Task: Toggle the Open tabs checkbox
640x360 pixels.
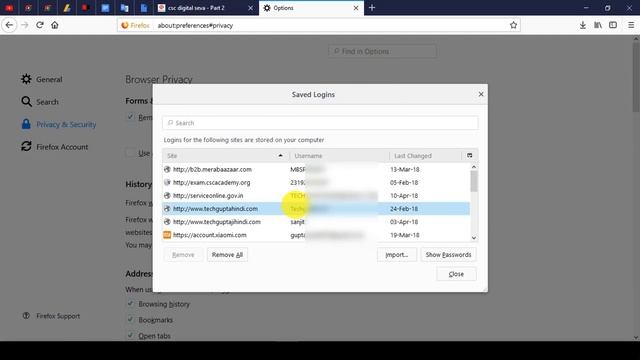Action: click(x=130, y=335)
